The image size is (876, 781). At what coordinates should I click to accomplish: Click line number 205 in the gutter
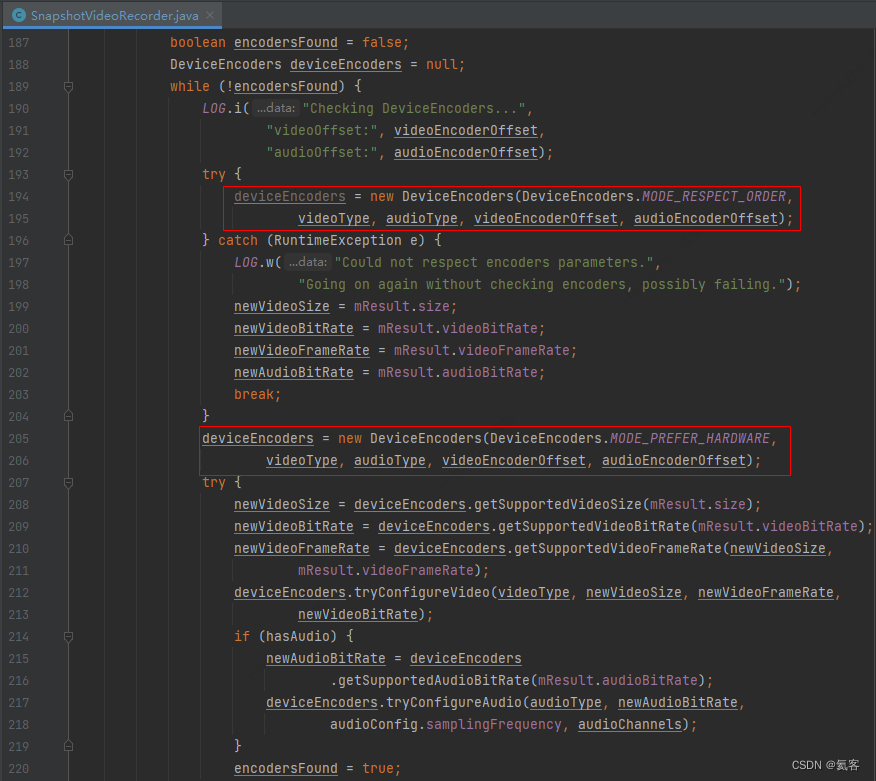[x=18, y=438]
